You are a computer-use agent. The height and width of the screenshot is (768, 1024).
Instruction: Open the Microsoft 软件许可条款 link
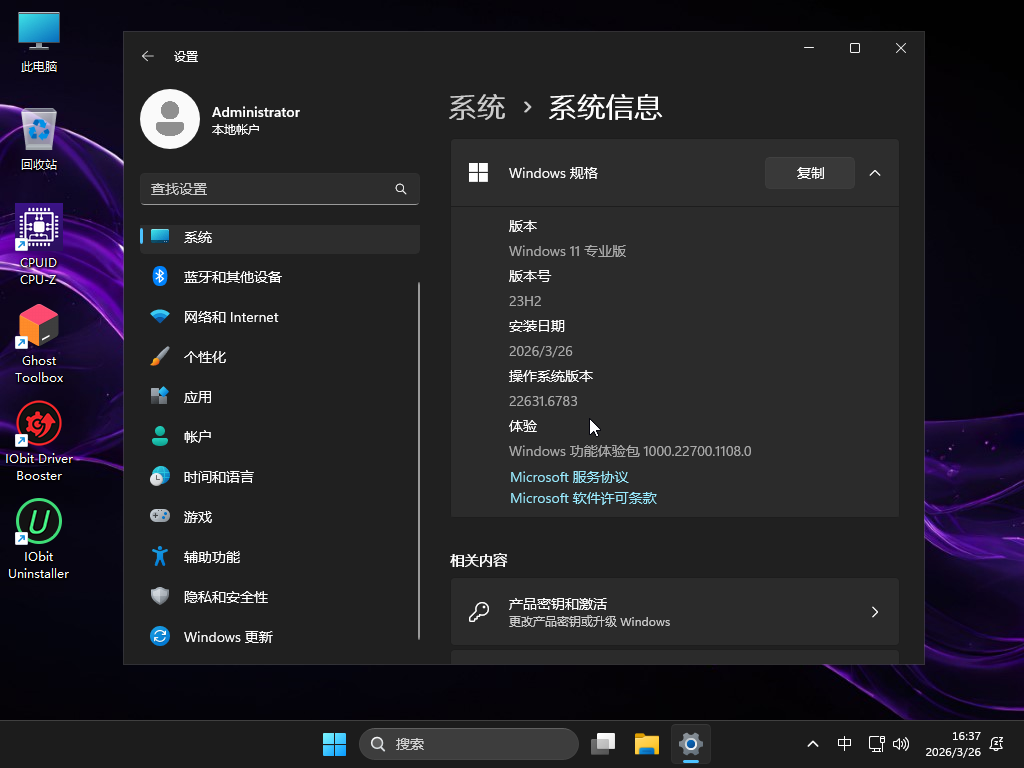[x=583, y=498]
